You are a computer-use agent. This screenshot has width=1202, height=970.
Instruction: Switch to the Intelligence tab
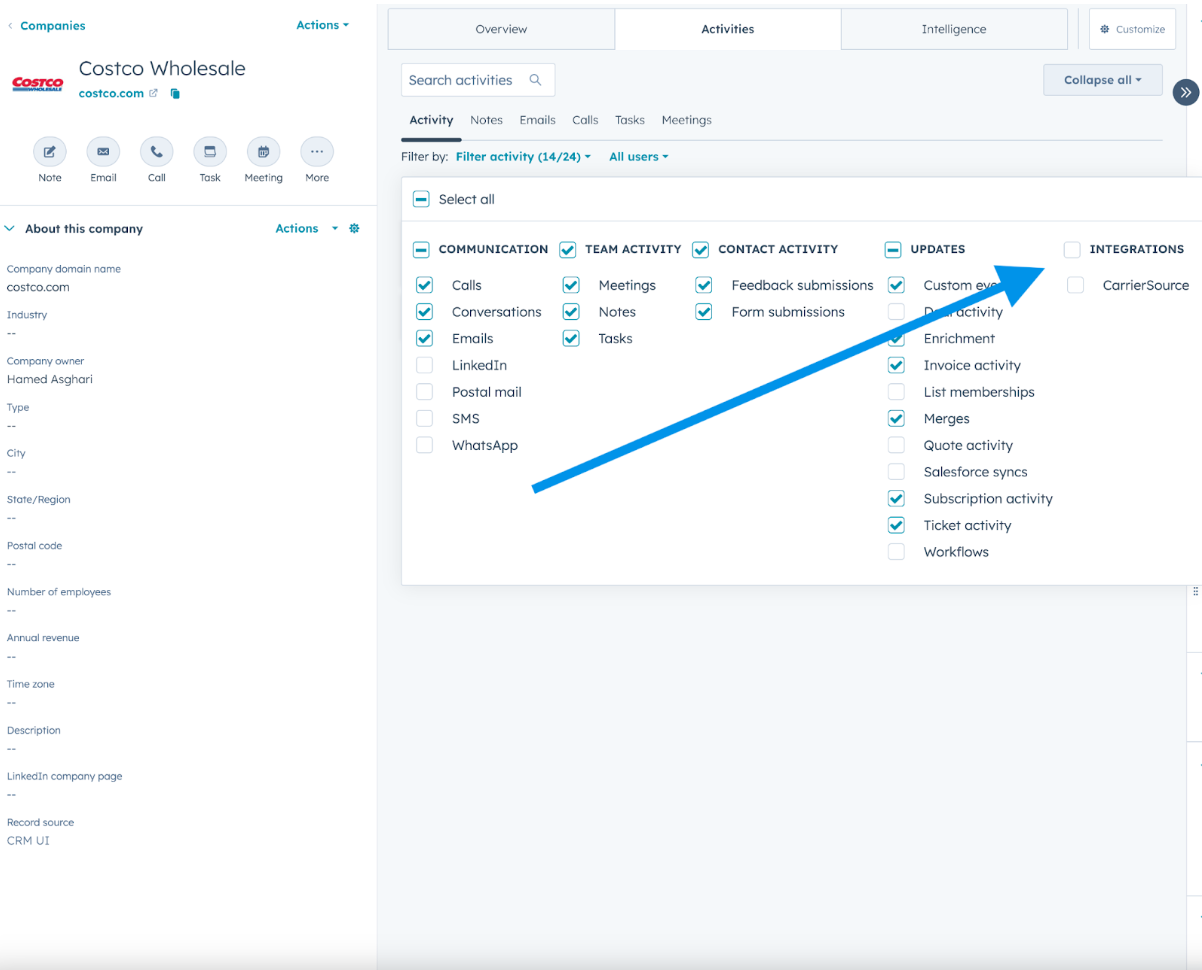(954, 29)
